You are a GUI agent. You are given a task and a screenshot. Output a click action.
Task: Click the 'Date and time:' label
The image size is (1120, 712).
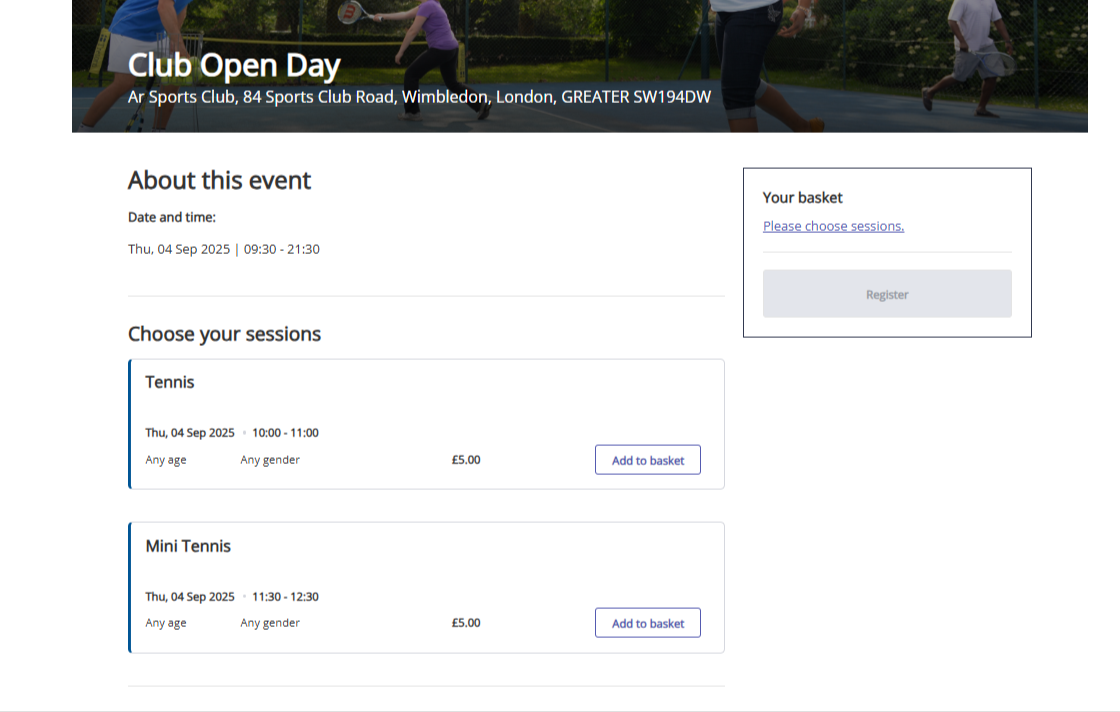[171, 217]
